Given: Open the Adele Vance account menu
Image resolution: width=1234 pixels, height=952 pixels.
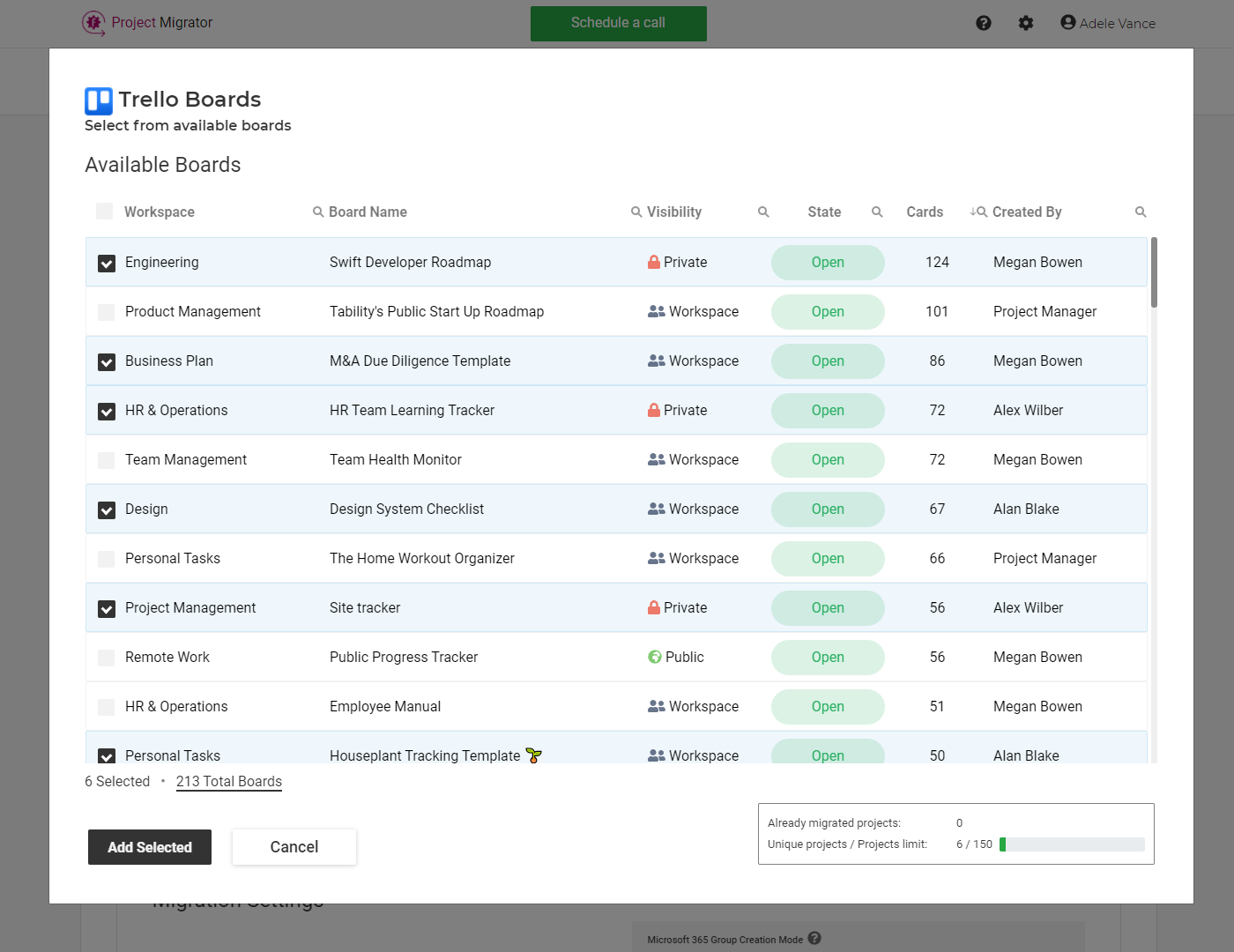Looking at the screenshot, I should point(1108,23).
